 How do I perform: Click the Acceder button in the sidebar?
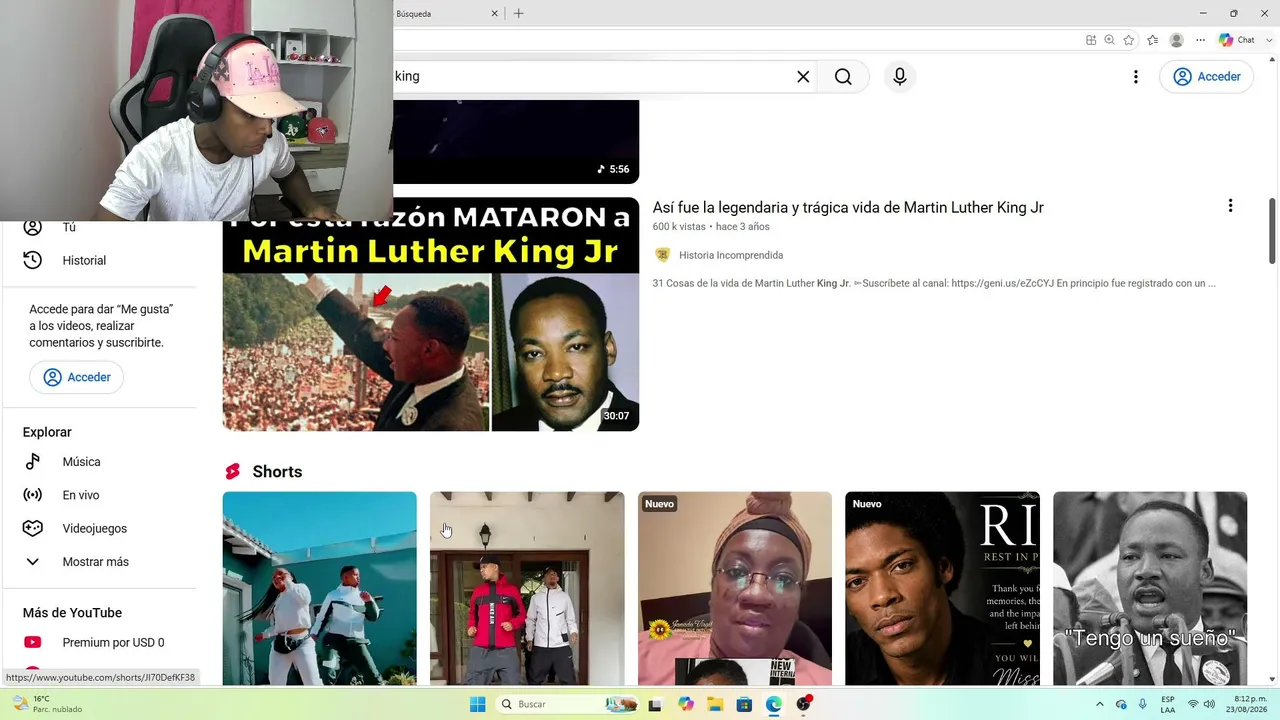point(77,377)
